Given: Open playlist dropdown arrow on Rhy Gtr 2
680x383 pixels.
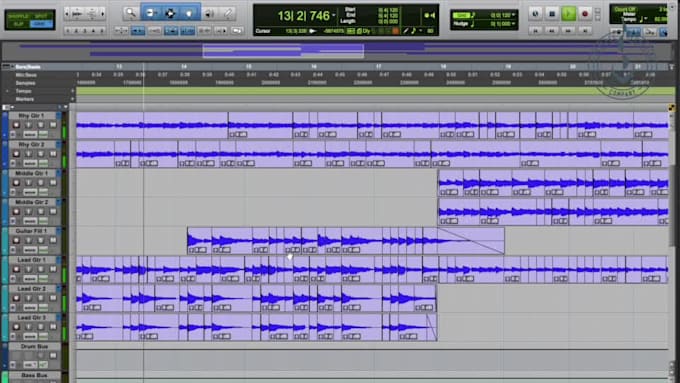Looking at the screenshot, I should coord(59,144).
